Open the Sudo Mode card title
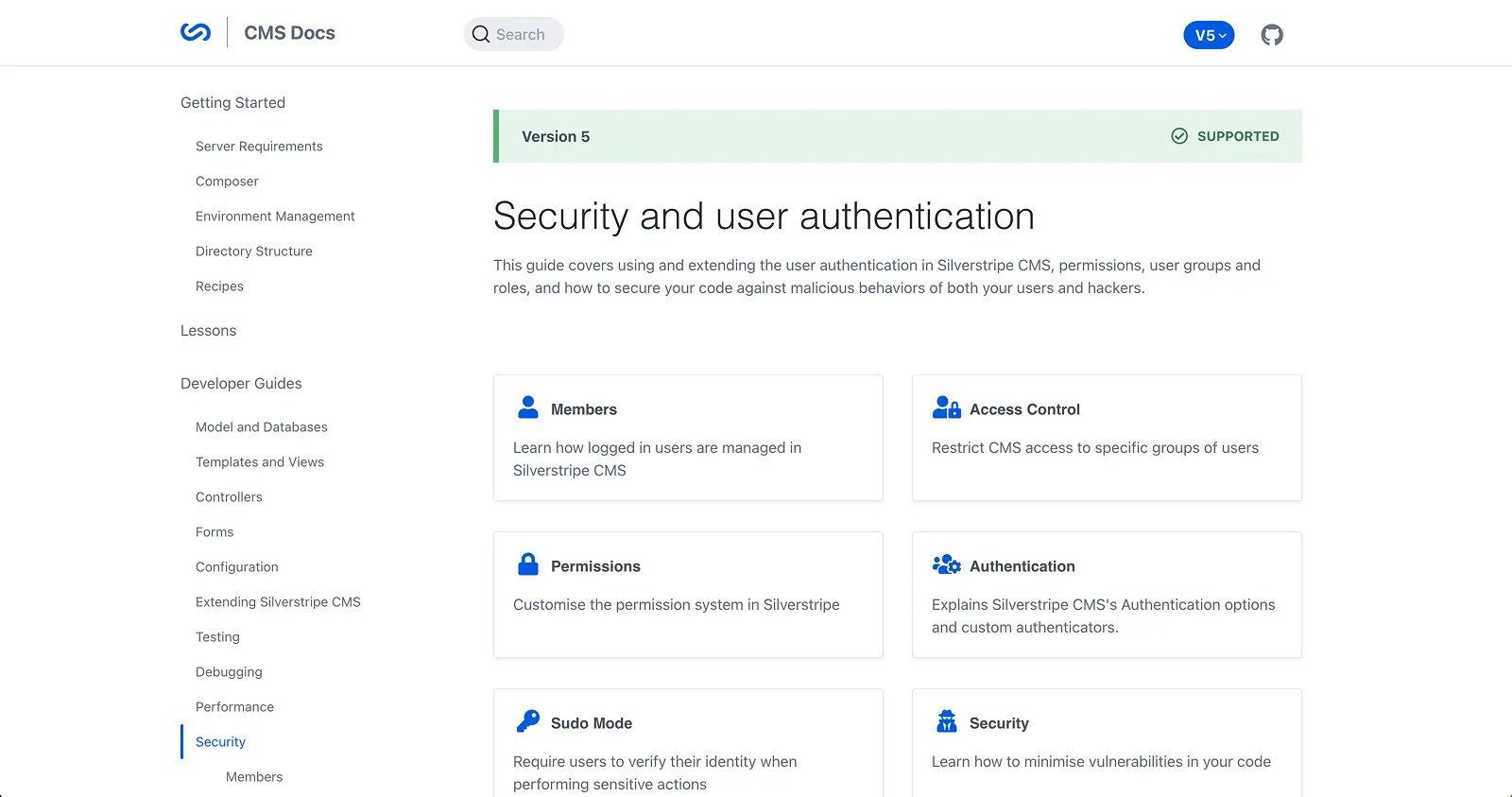The height and width of the screenshot is (797, 1512). [592, 723]
